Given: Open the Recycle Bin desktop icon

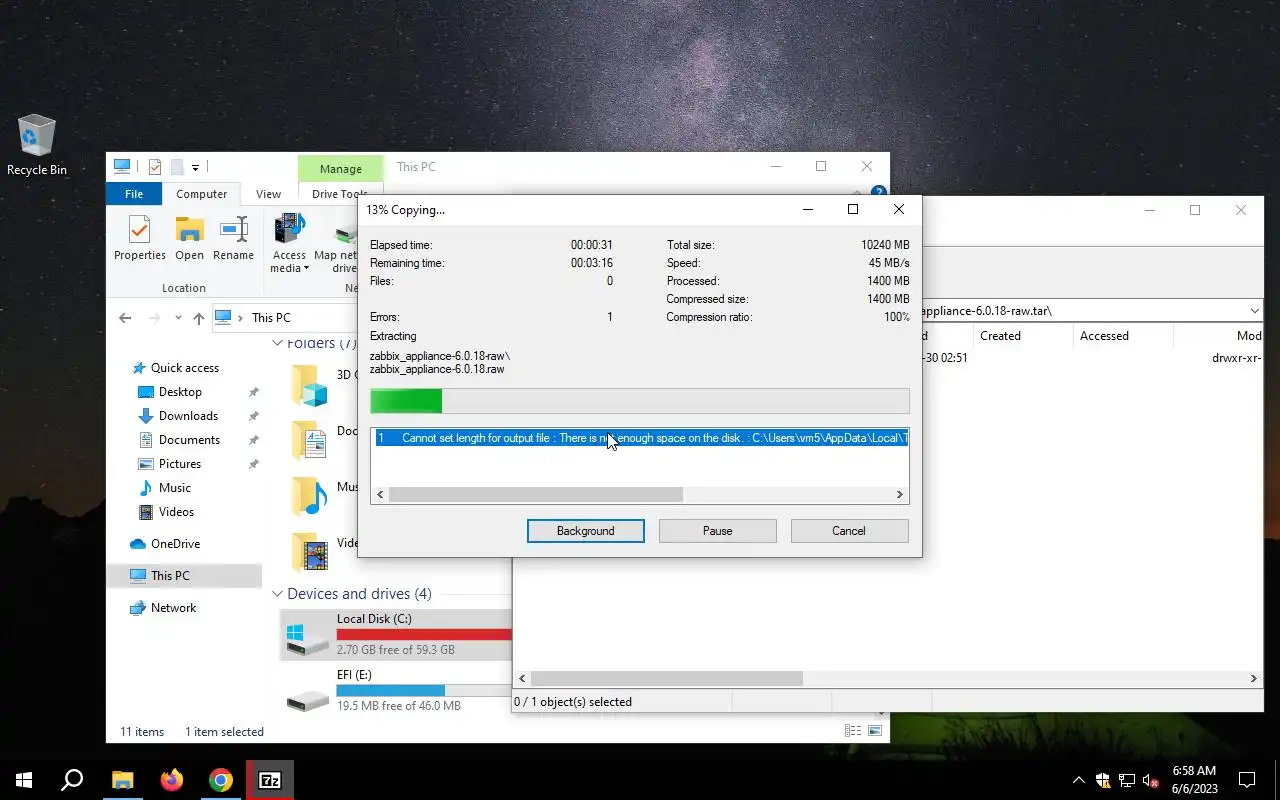Looking at the screenshot, I should 37,145.
